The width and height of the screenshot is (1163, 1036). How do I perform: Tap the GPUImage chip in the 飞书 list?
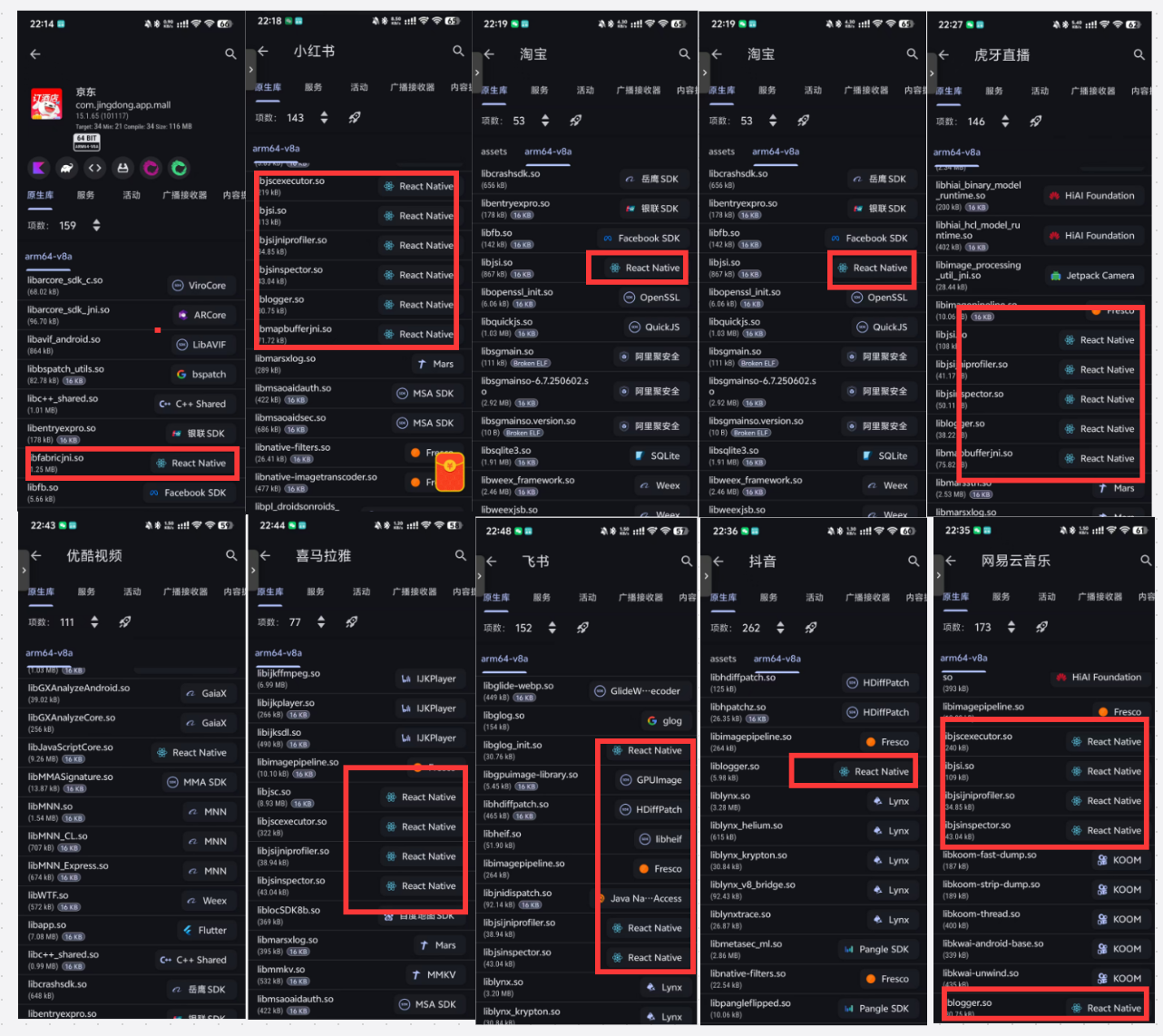[651, 779]
